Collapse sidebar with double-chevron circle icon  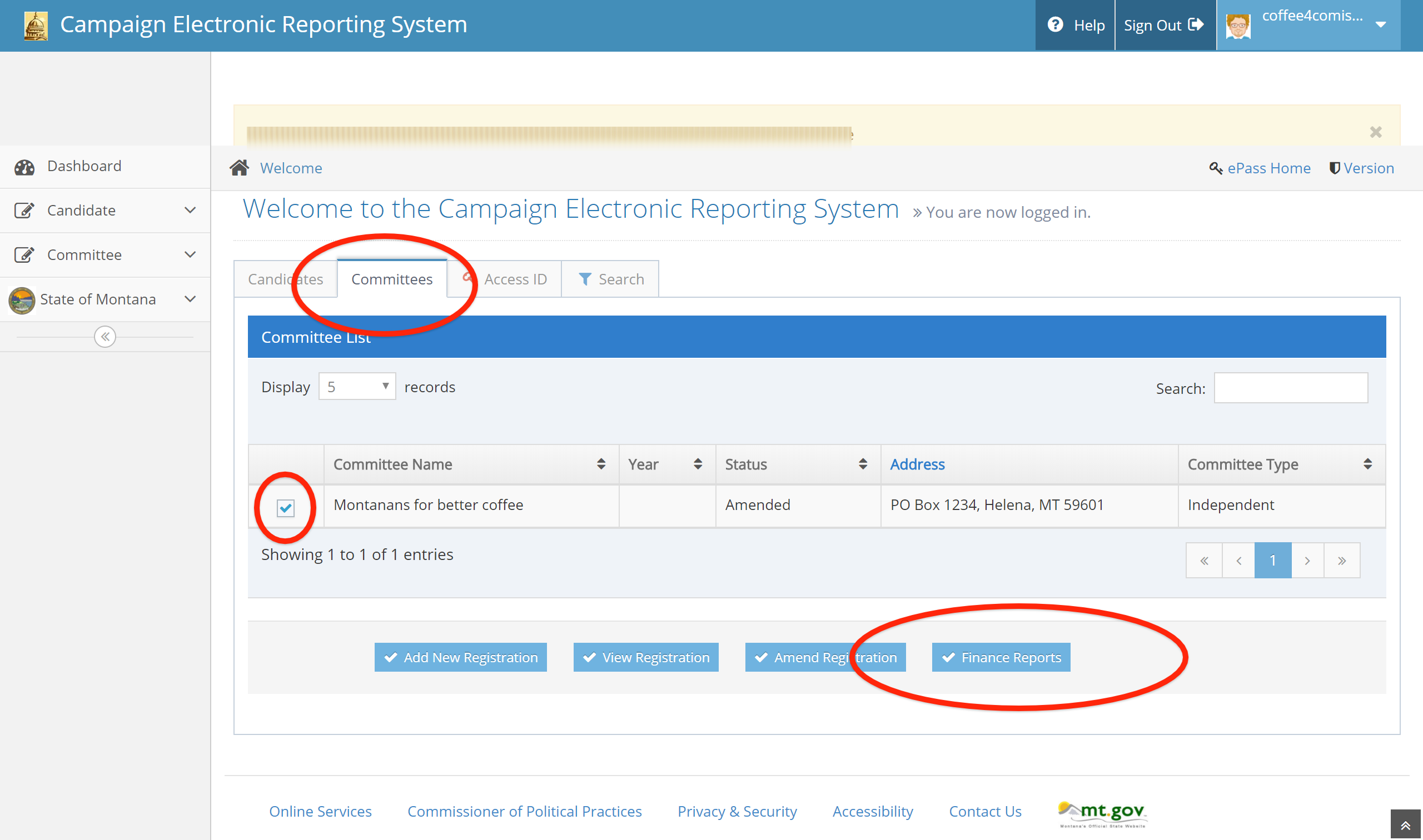click(105, 337)
